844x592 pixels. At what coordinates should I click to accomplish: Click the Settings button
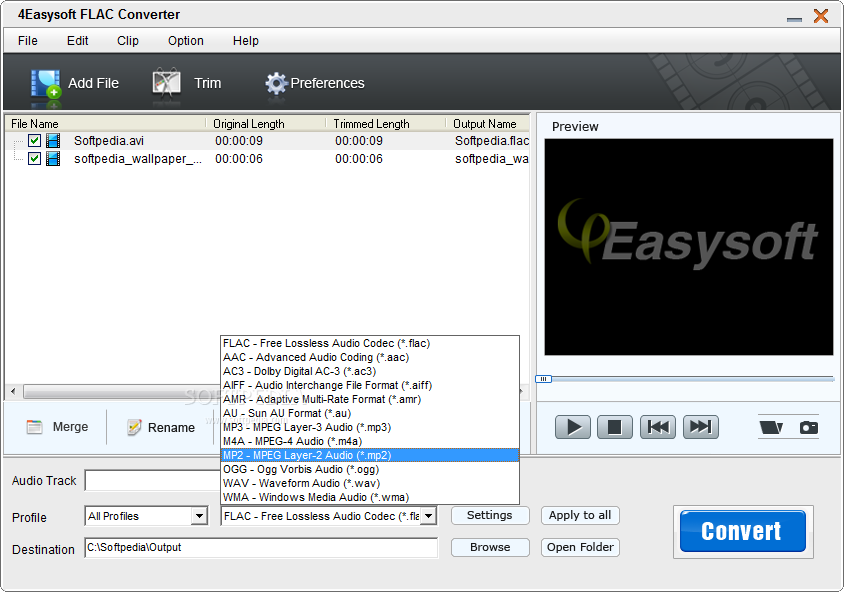tap(490, 515)
